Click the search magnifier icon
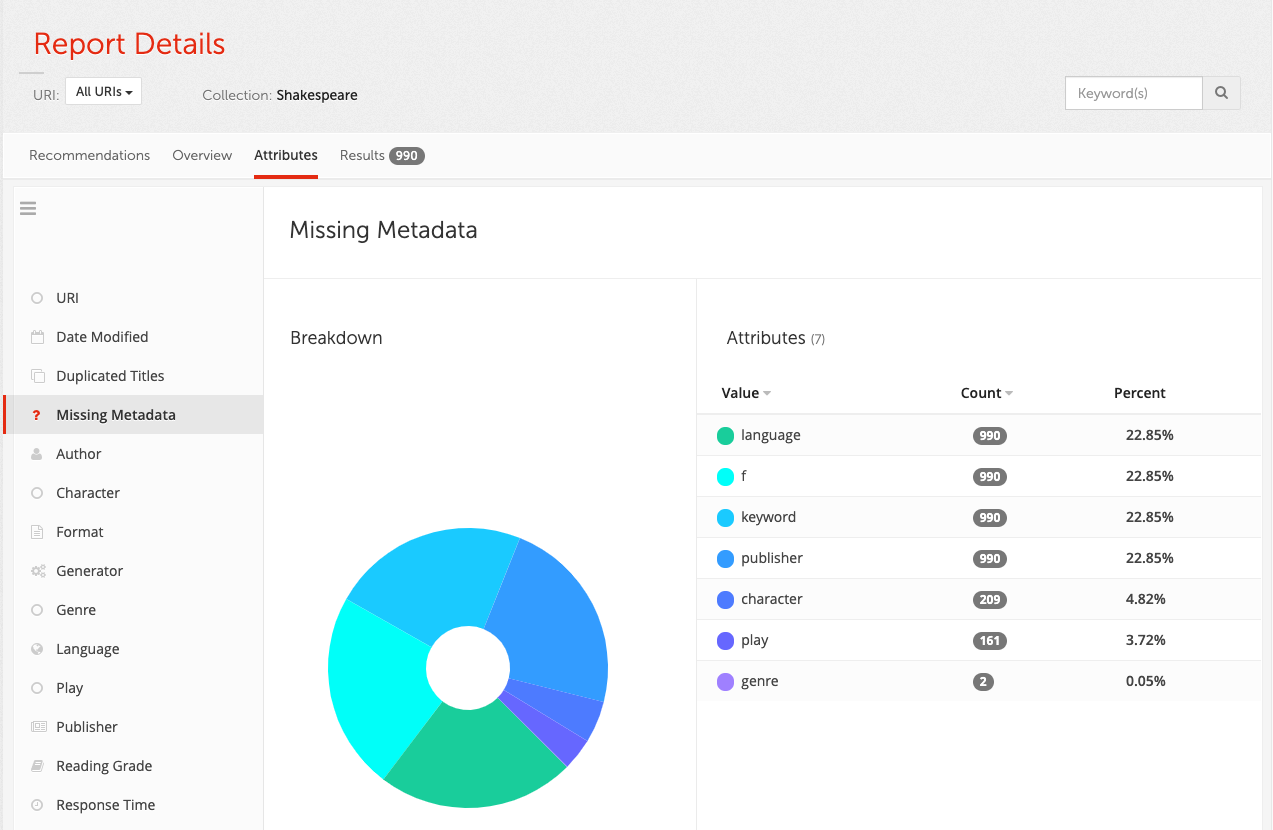This screenshot has height=830, width=1273. (1221, 92)
